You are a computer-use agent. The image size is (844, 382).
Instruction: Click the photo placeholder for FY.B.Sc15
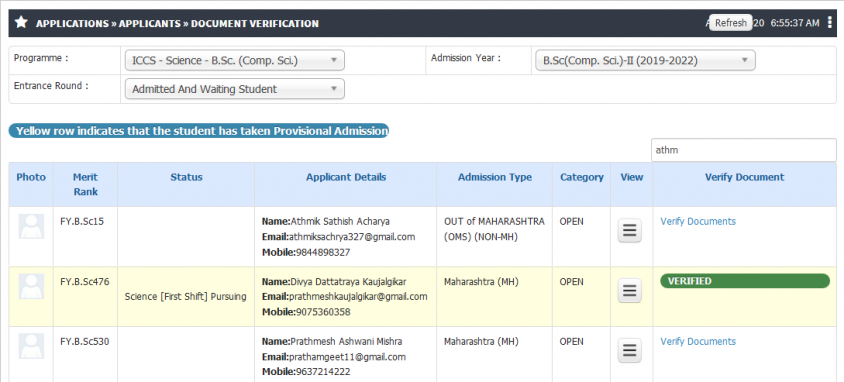point(31,226)
